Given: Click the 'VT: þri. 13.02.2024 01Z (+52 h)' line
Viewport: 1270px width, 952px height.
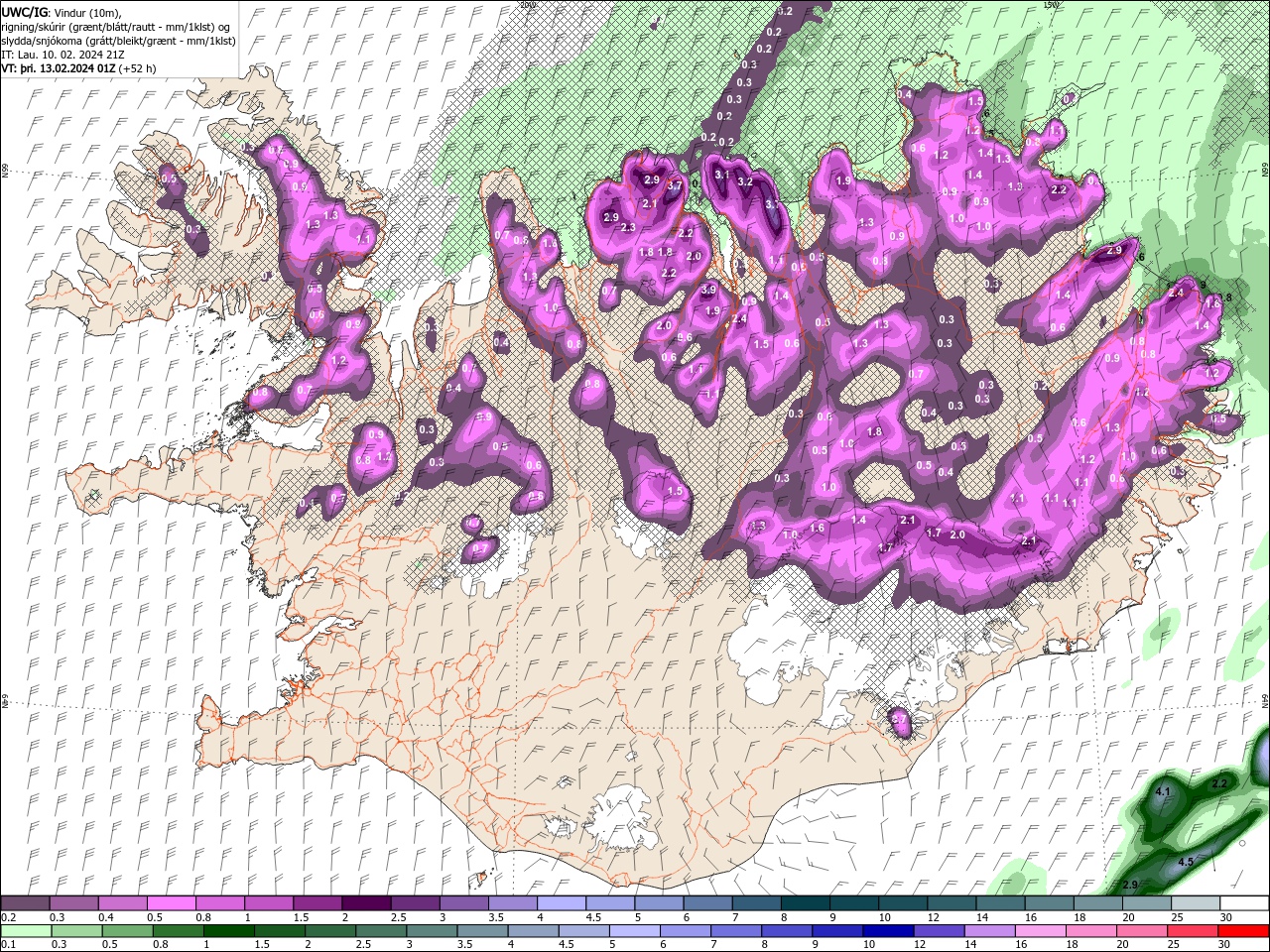Looking at the screenshot, I should [78, 67].
